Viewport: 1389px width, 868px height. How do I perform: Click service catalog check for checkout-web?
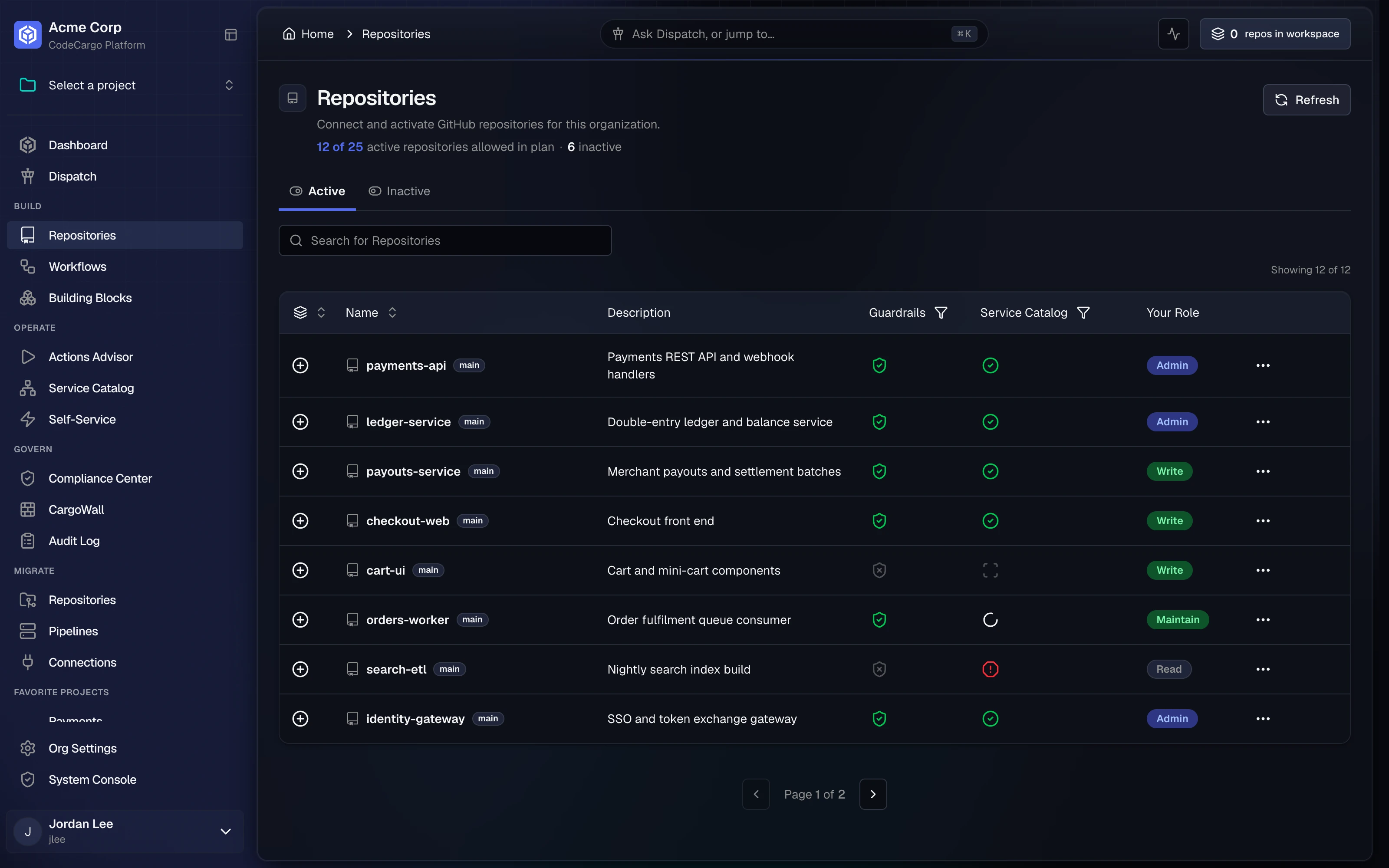pos(990,521)
